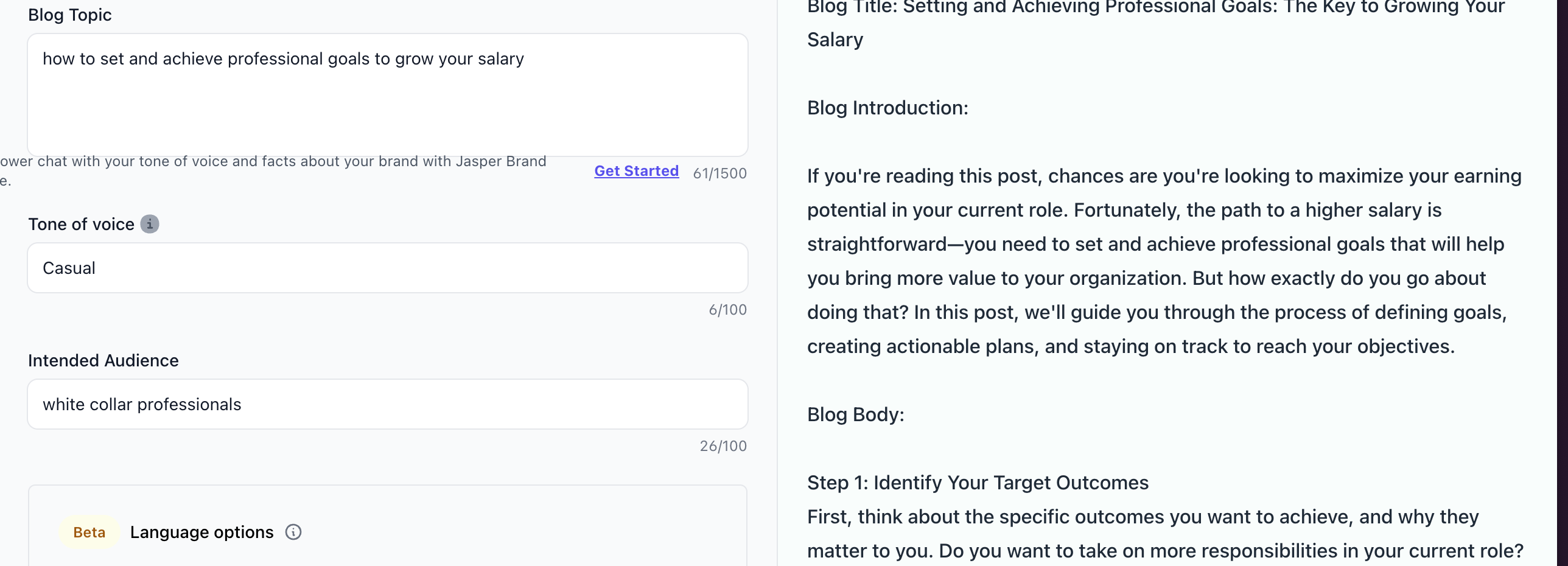
Task: Open the Get Started link
Action: [636, 171]
